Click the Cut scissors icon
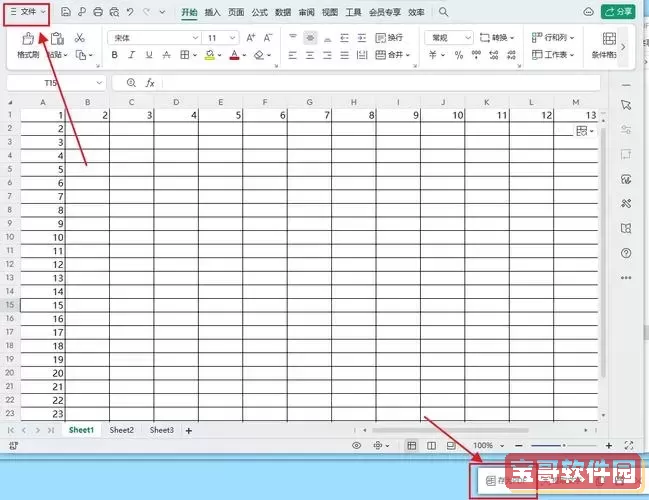 click(79, 38)
